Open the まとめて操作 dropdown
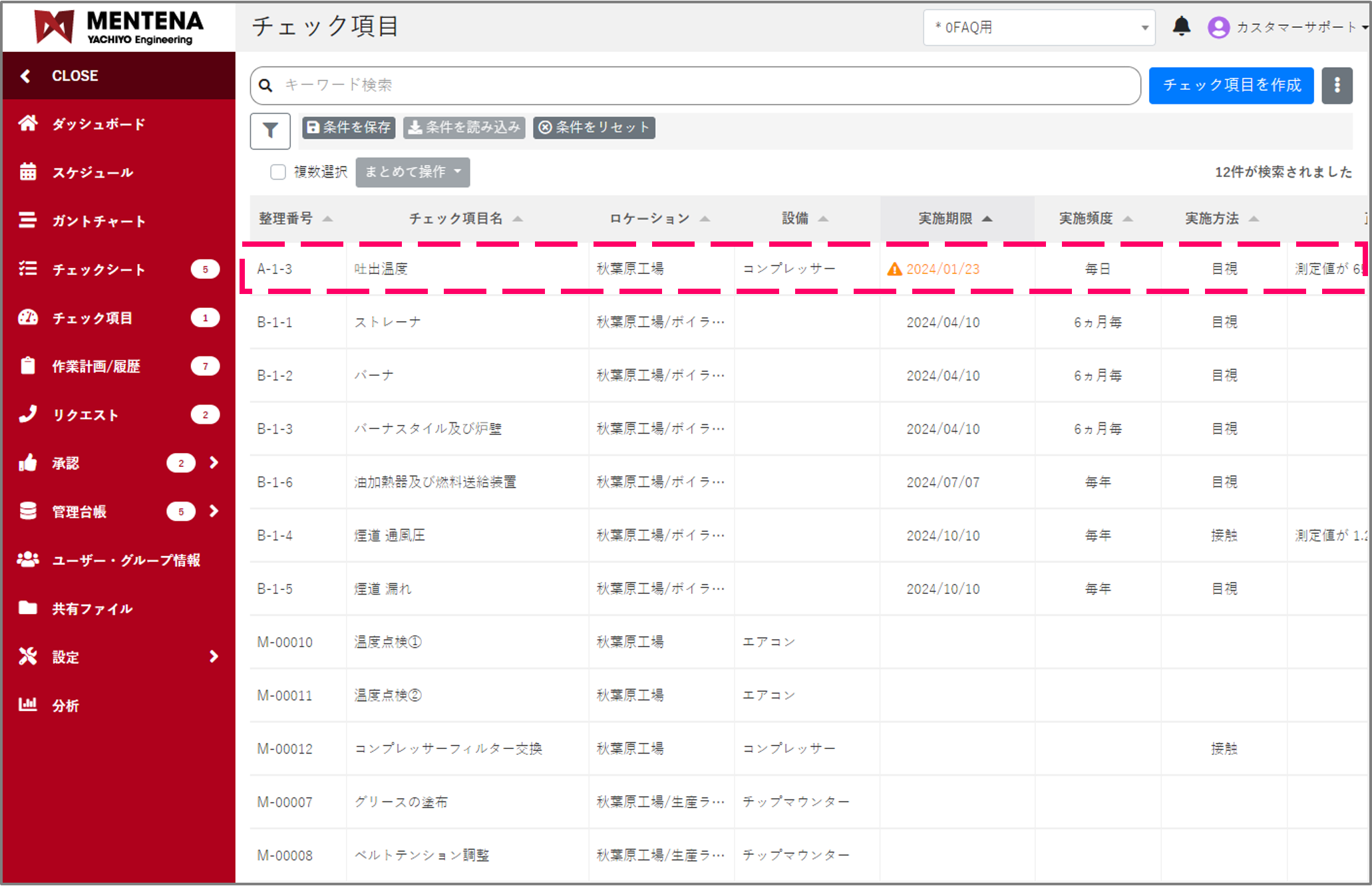 coord(412,172)
